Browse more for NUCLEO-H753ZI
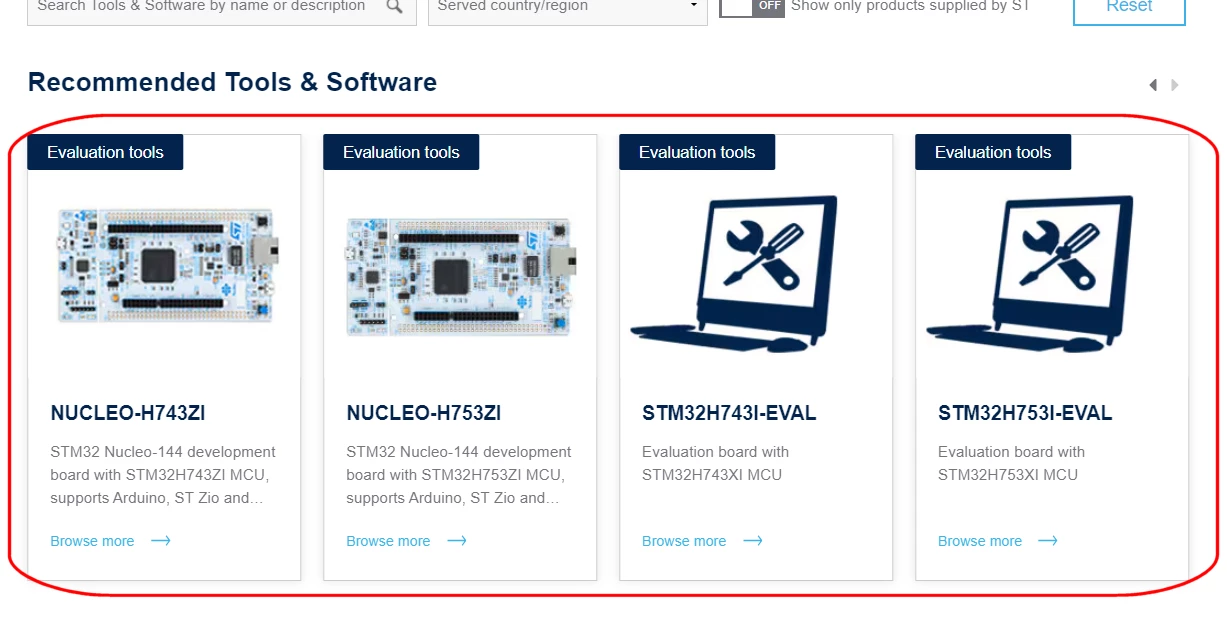Screen dimensions: 1227x626 tap(388, 541)
